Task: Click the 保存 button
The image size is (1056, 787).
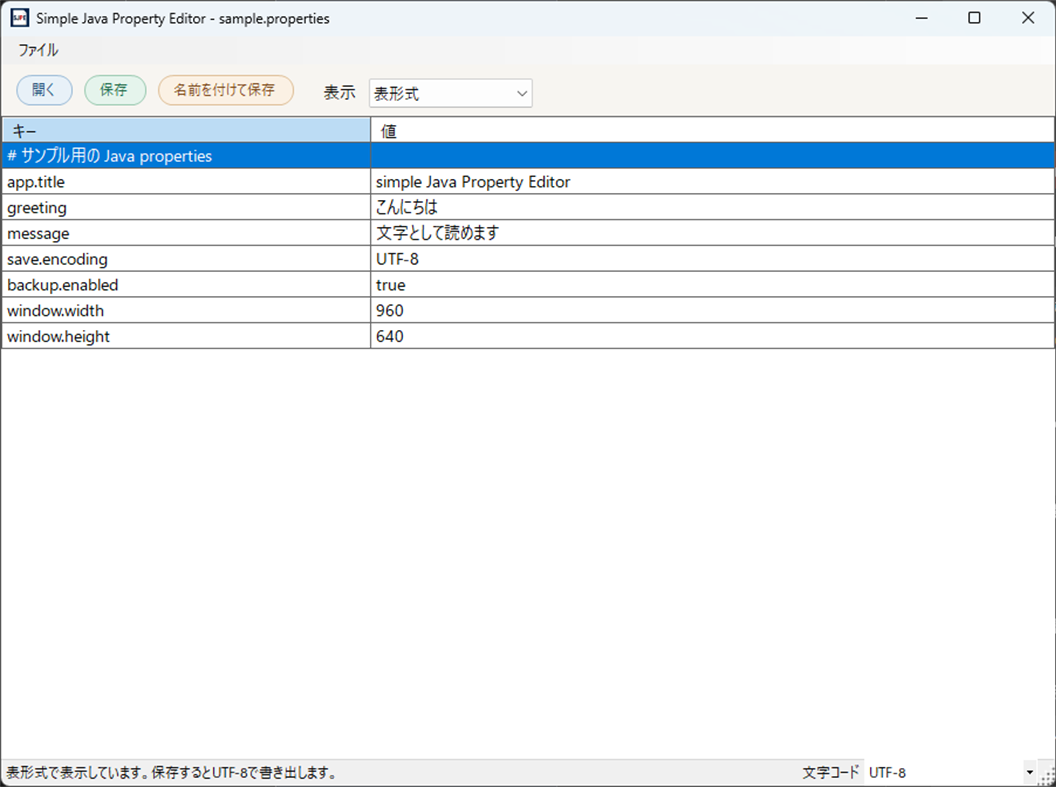Action: [114, 90]
